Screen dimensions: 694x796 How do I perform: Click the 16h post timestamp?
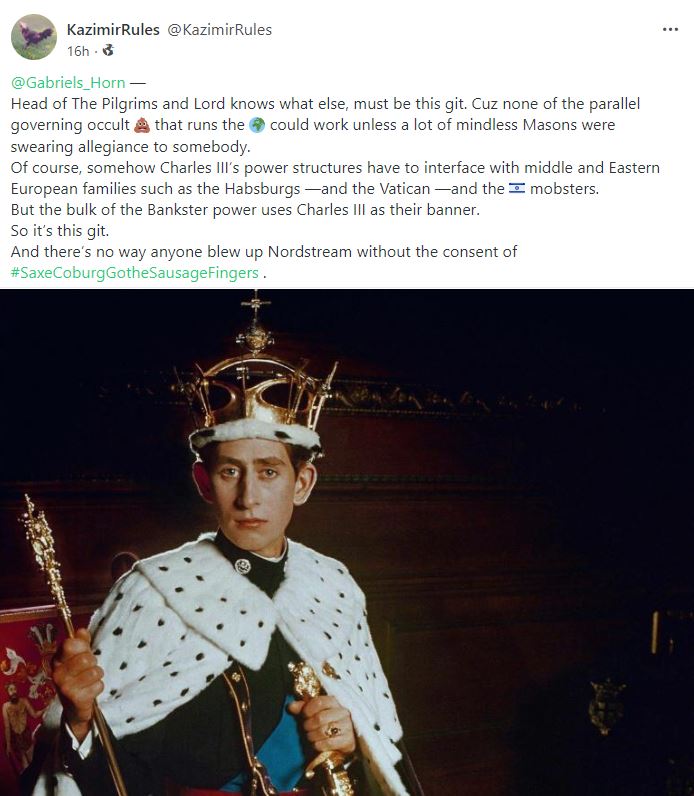tap(78, 51)
